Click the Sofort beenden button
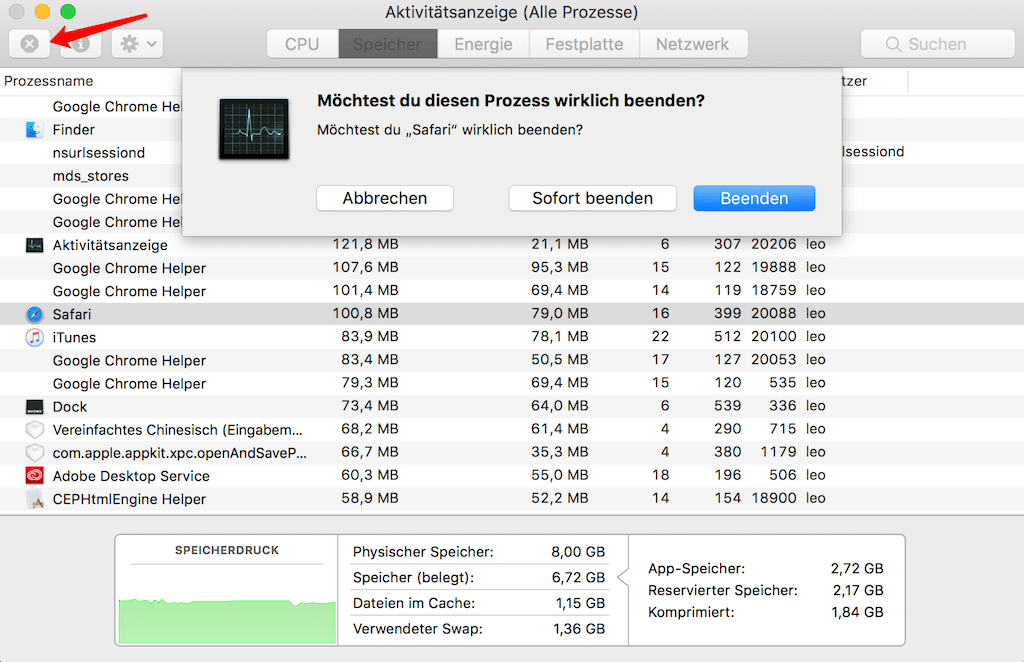Screen dimensions: 1024x662 pyautogui.click(x=592, y=198)
